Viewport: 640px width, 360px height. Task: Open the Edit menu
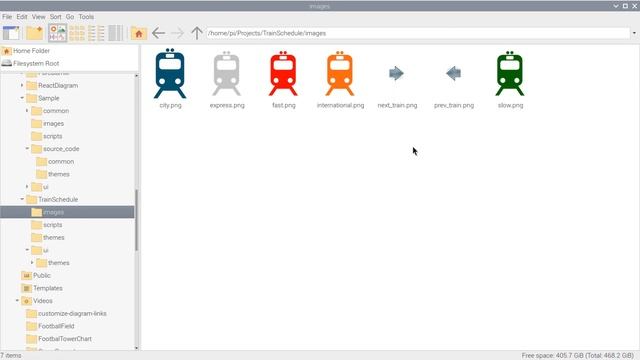point(22,17)
